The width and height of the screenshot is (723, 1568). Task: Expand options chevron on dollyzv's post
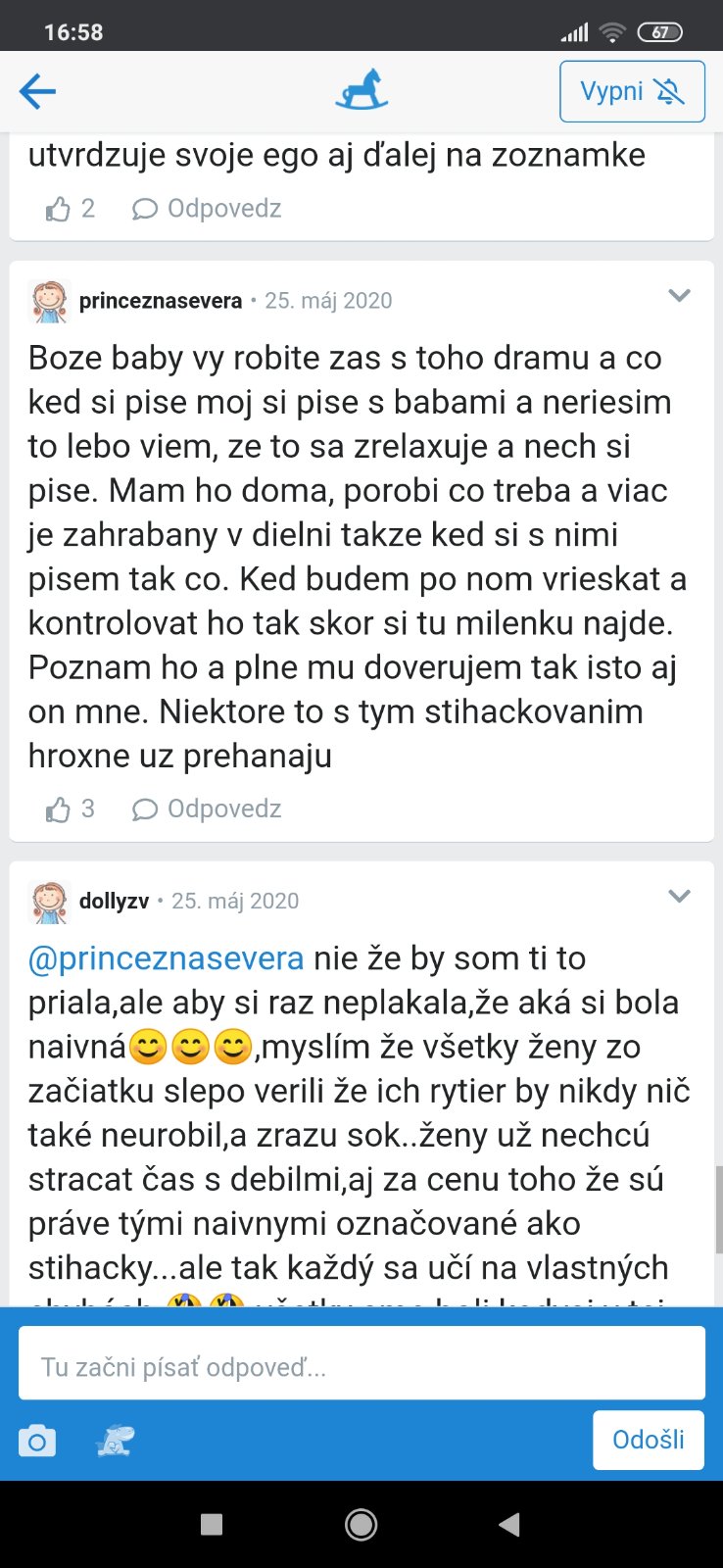(679, 897)
